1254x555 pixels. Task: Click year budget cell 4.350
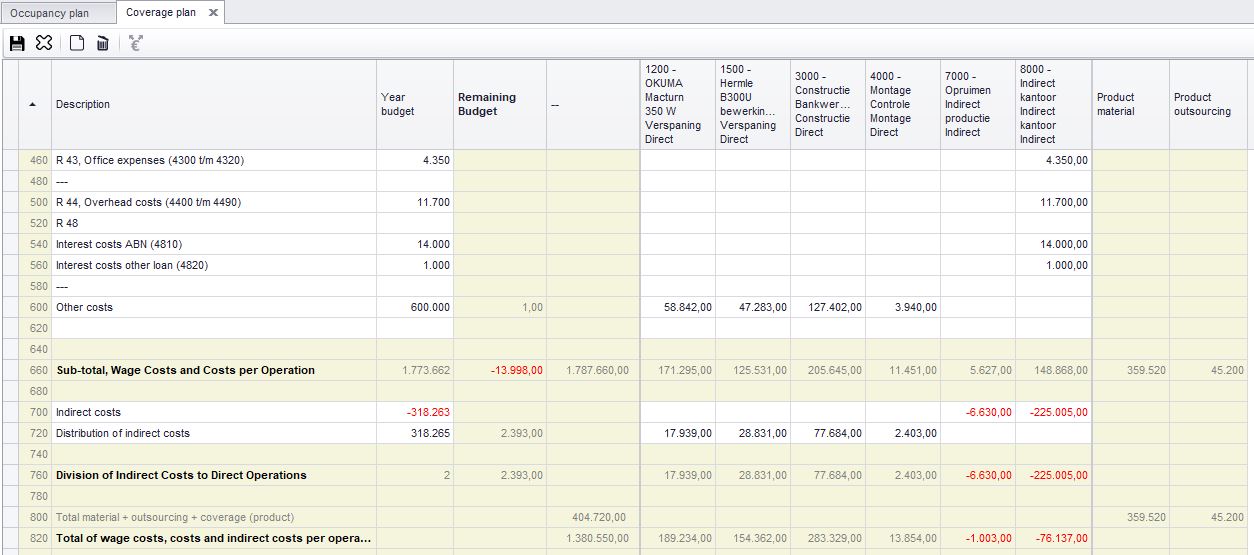415,160
